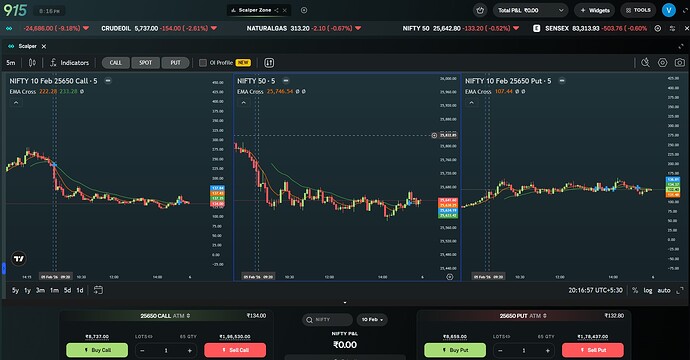Screen dimensions: 690x360
Task: Close the Scalper panel
Action: point(44,46)
